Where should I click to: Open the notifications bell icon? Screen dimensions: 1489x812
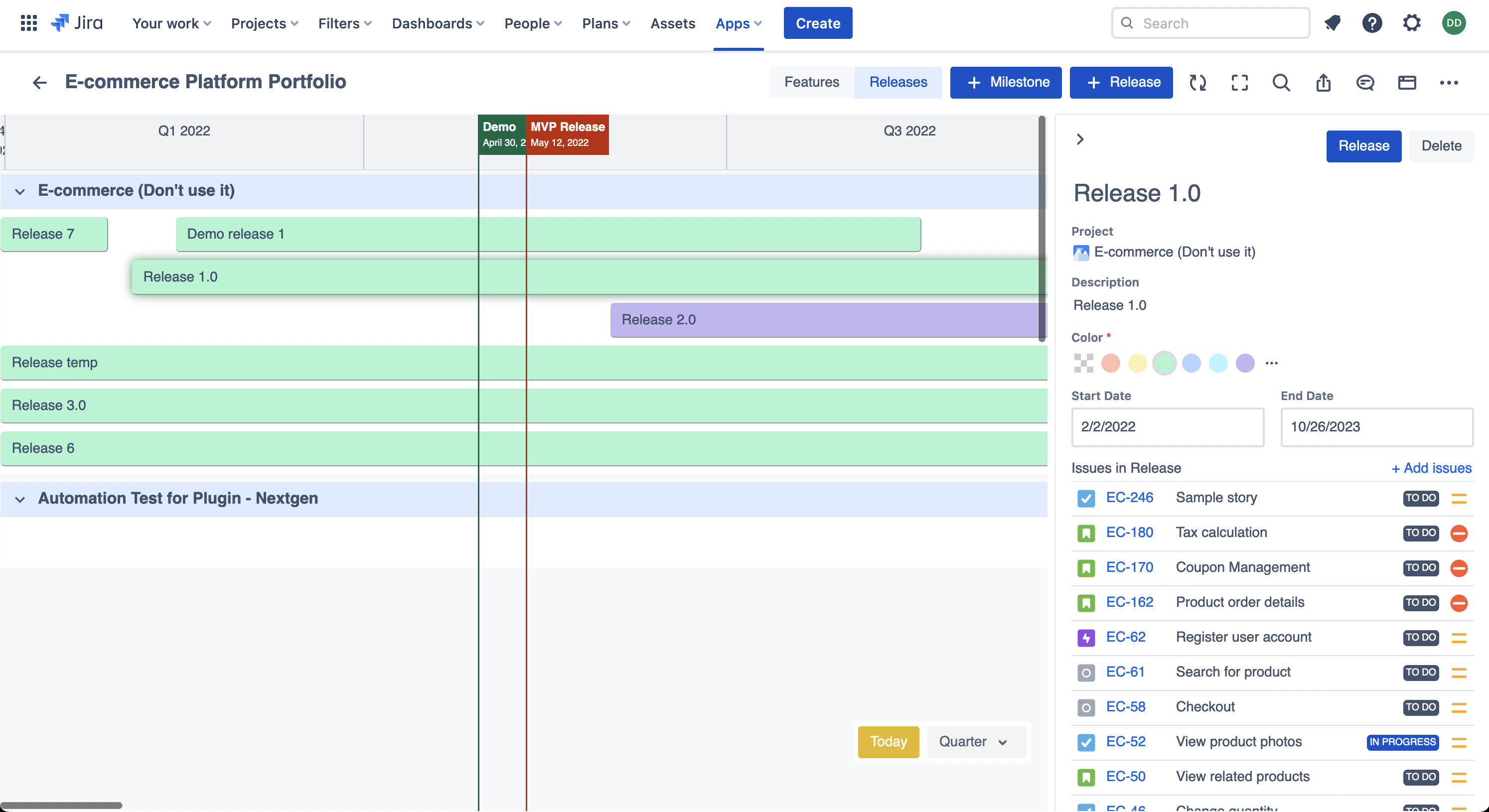(x=1333, y=23)
